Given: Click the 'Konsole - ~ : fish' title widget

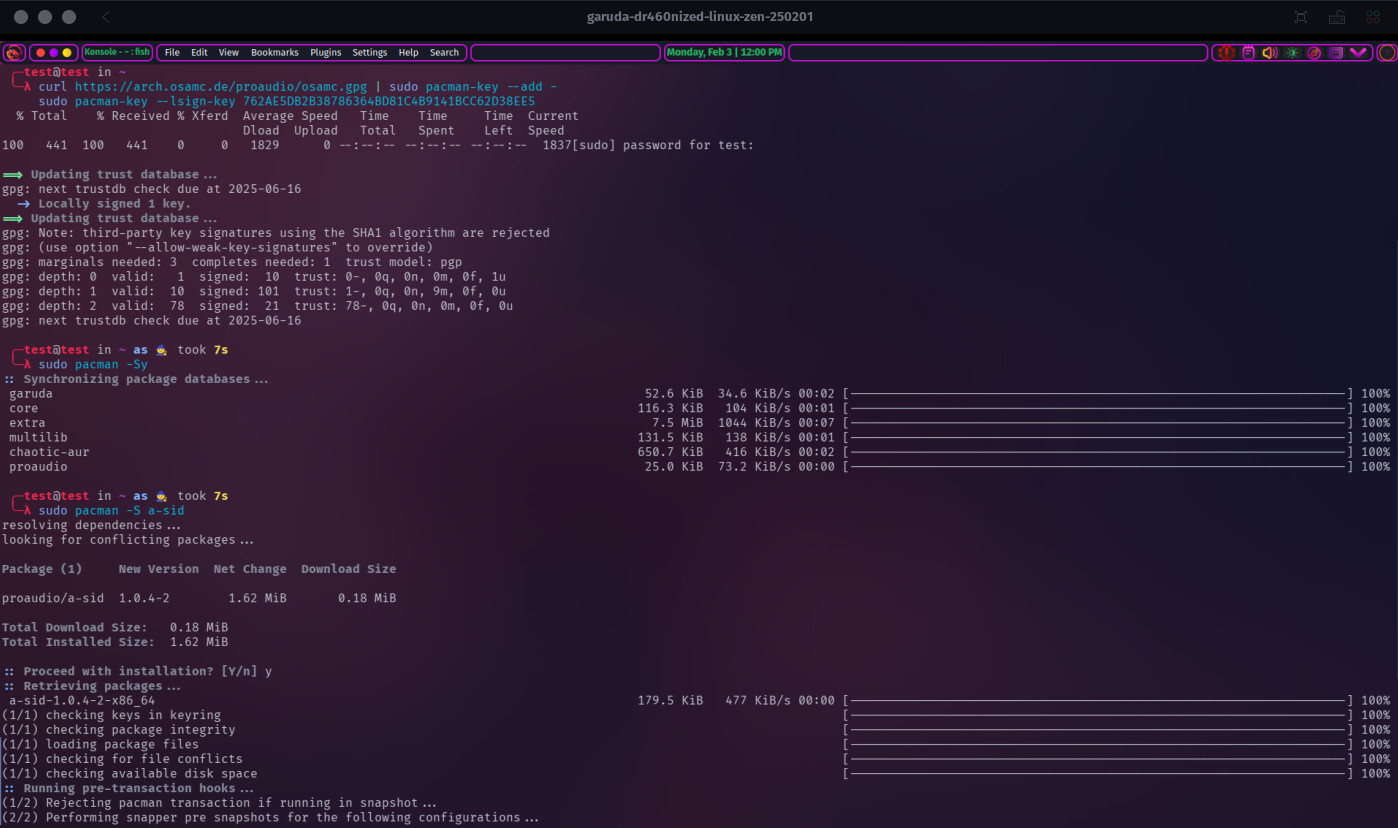Looking at the screenshot, I should (x=117, y=53).
